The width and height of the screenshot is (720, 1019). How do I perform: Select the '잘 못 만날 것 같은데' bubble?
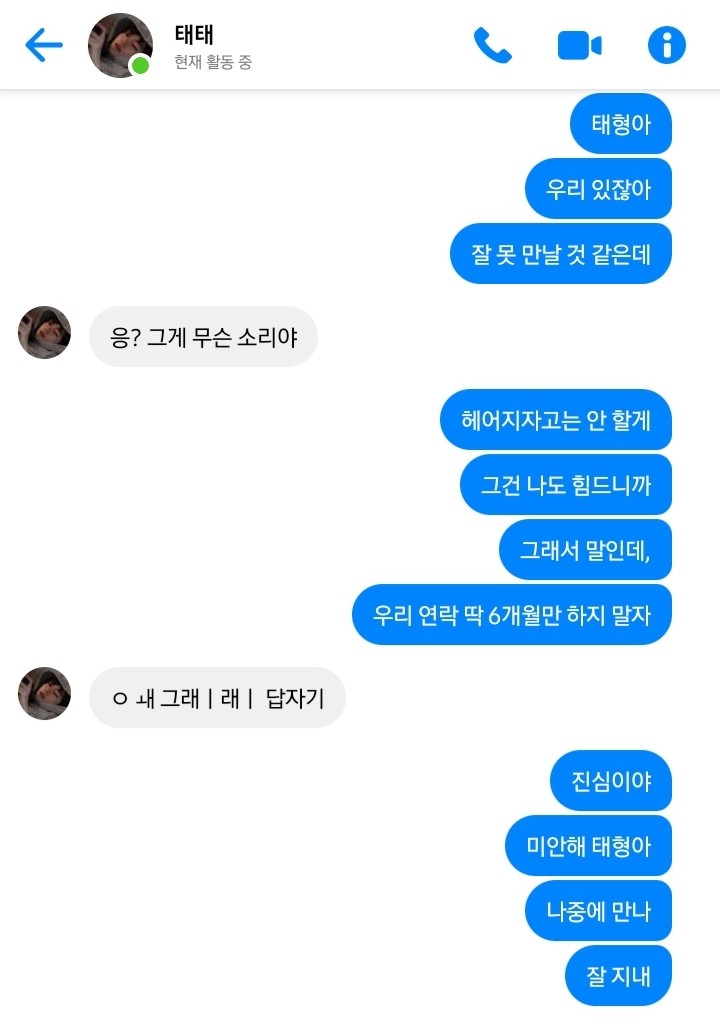pos(560,253)
